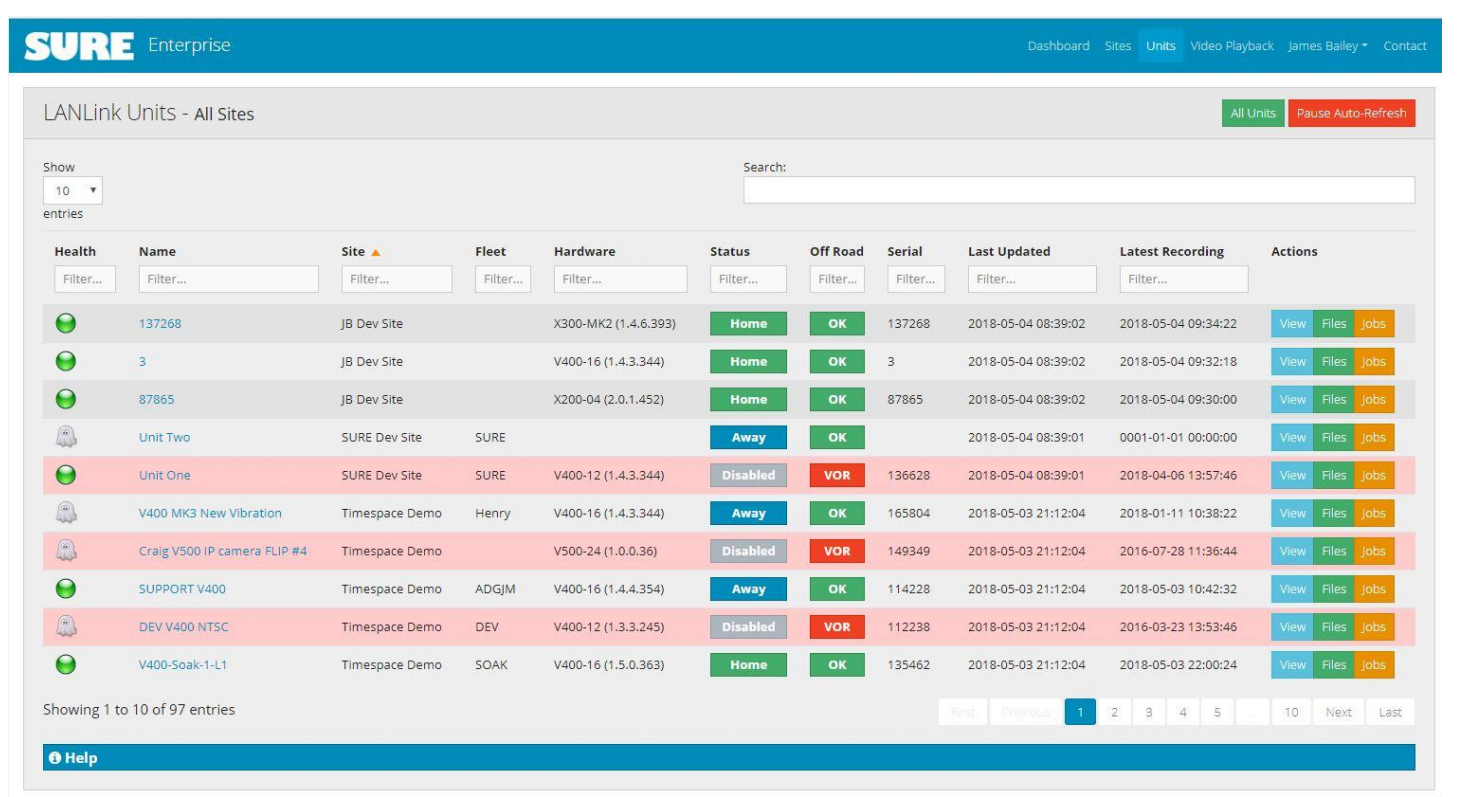
Task: Click the Disabled status badge for Unit One
Action: [x=748, y=475]
